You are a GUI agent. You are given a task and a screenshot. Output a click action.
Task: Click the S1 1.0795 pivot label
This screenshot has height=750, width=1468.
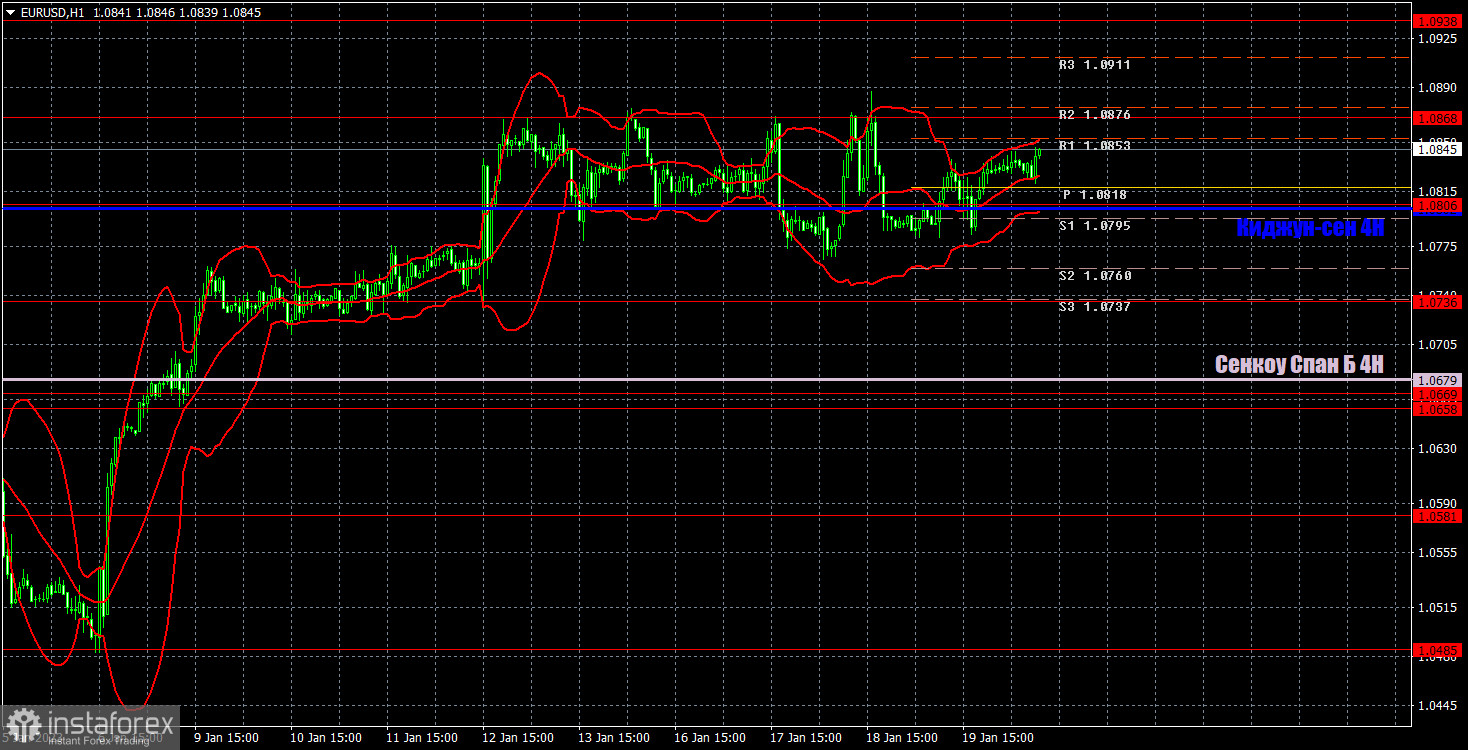click(x=1094, y=226)
